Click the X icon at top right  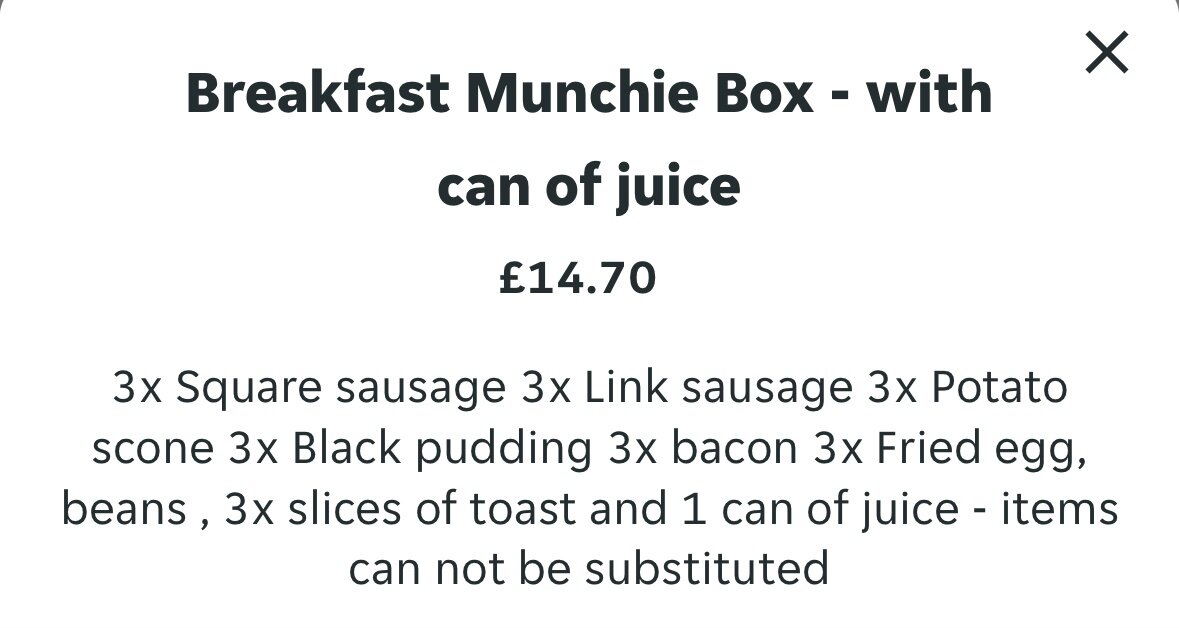pyautogui.click(x=1107, y=52)
